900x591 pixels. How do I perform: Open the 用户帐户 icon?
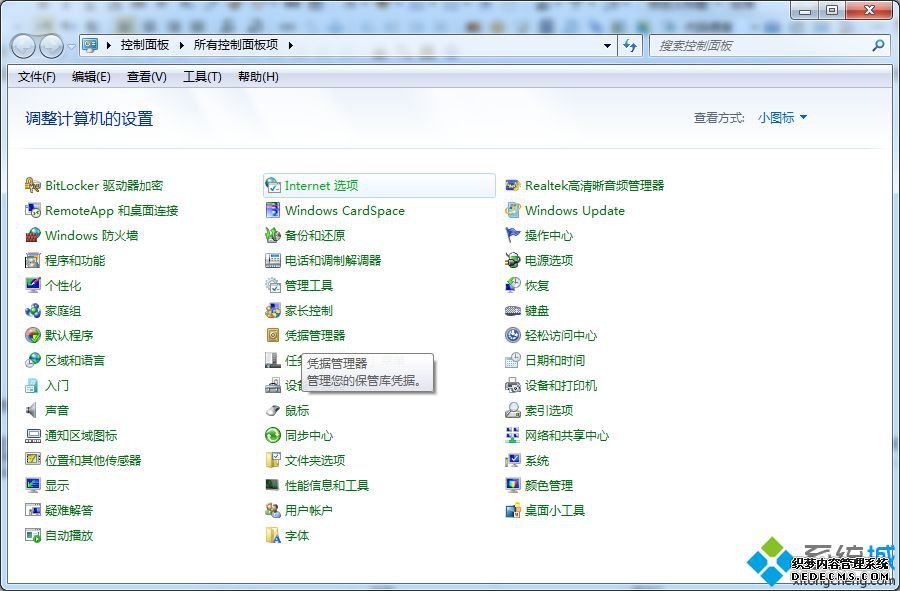(x=273, y=510)
